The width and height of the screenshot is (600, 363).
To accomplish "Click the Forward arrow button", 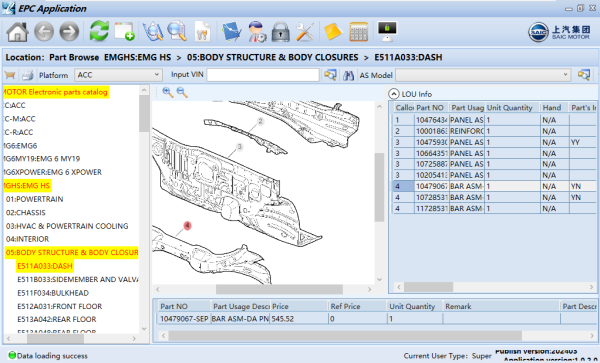I will 69,32.
